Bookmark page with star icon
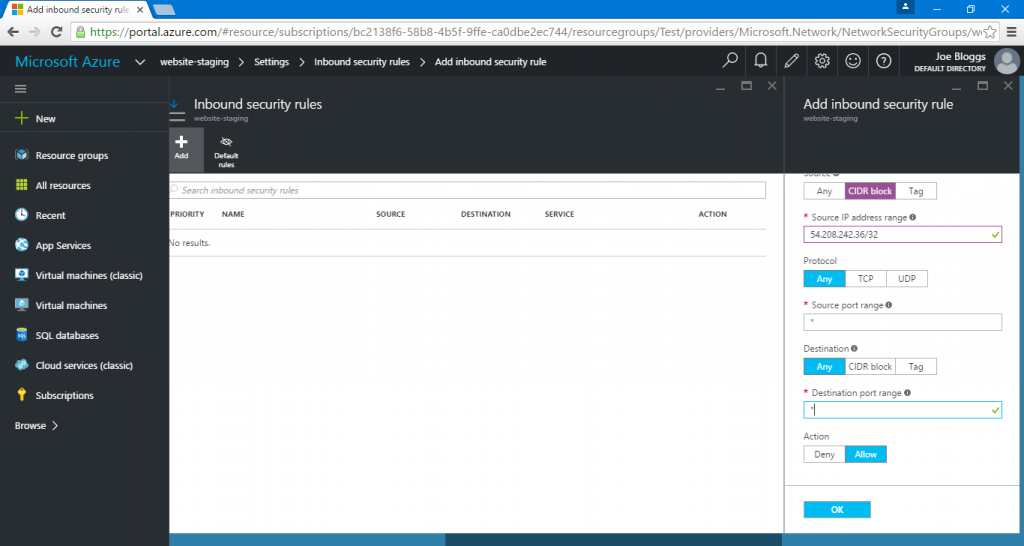Screen dimensions: 1024x546 (x=990, y=31)
